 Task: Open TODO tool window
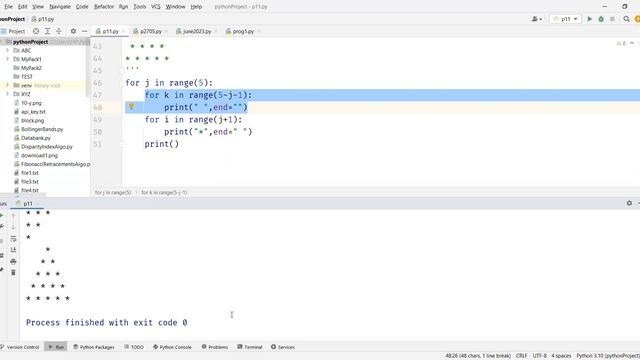click(x=134, y=347)
